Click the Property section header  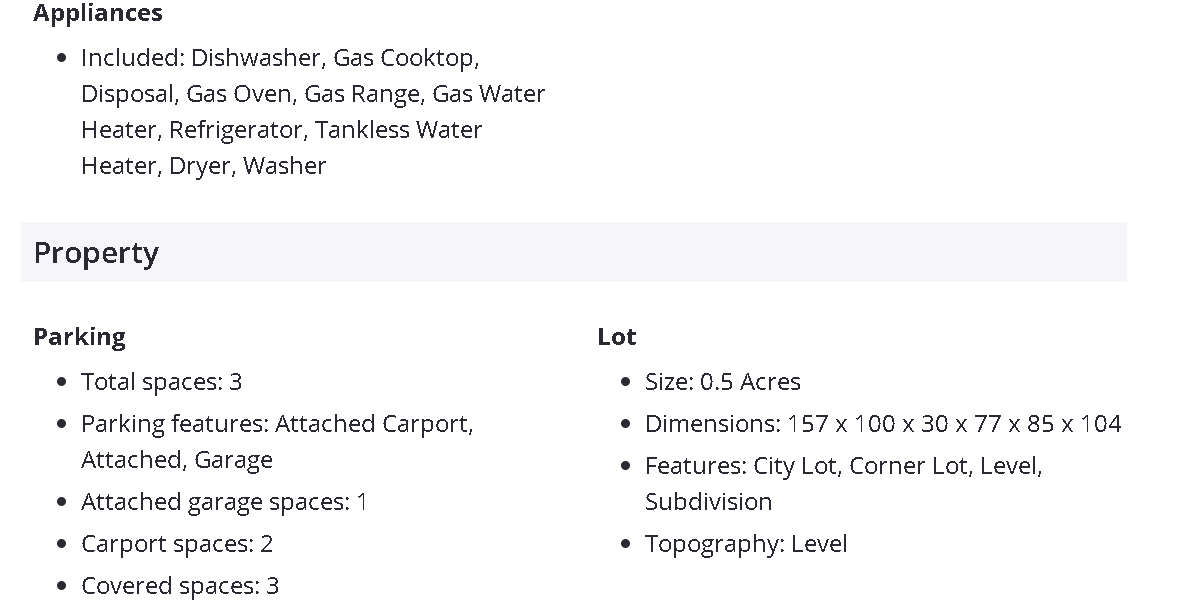[96, 253]
